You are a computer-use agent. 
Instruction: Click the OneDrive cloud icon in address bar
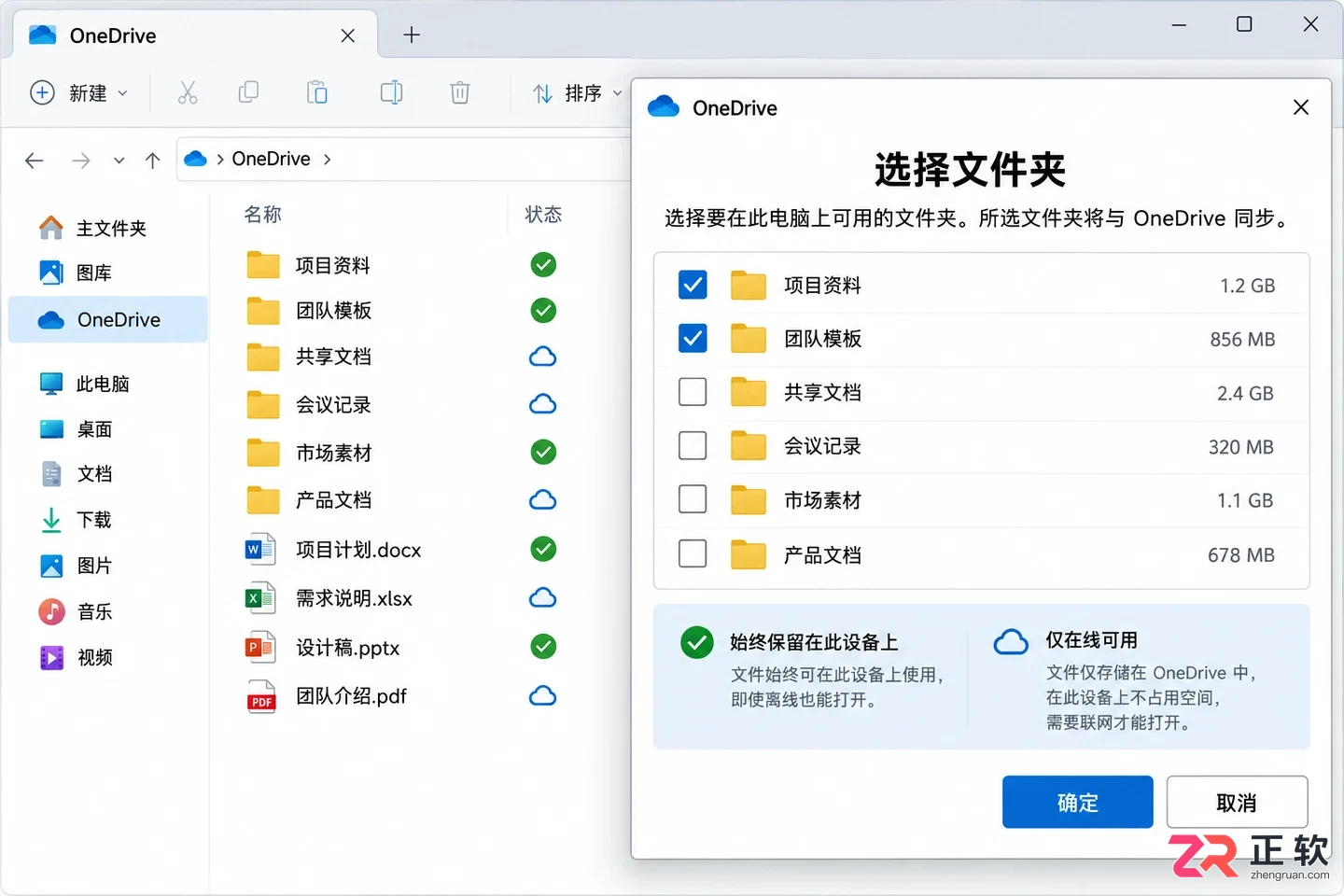pos(195,159)
